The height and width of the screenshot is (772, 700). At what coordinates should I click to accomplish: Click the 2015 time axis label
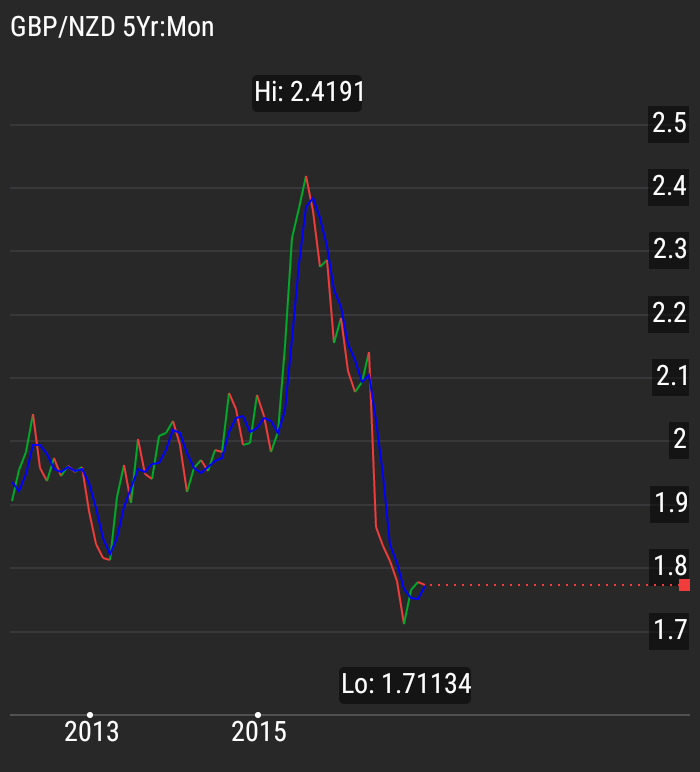(x=259, y=733)
